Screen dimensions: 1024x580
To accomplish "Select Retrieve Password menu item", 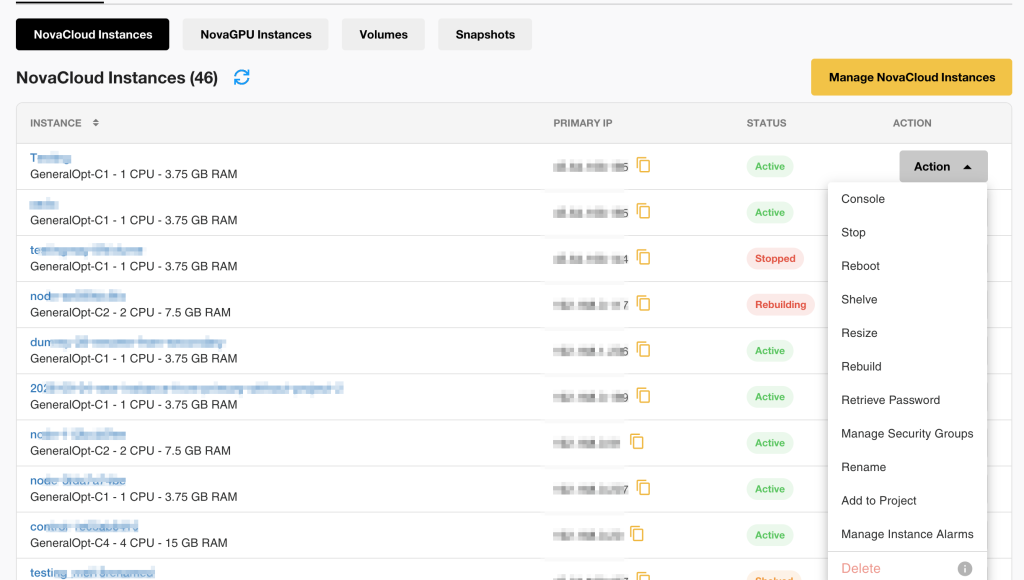I will (x=890, y=400).
